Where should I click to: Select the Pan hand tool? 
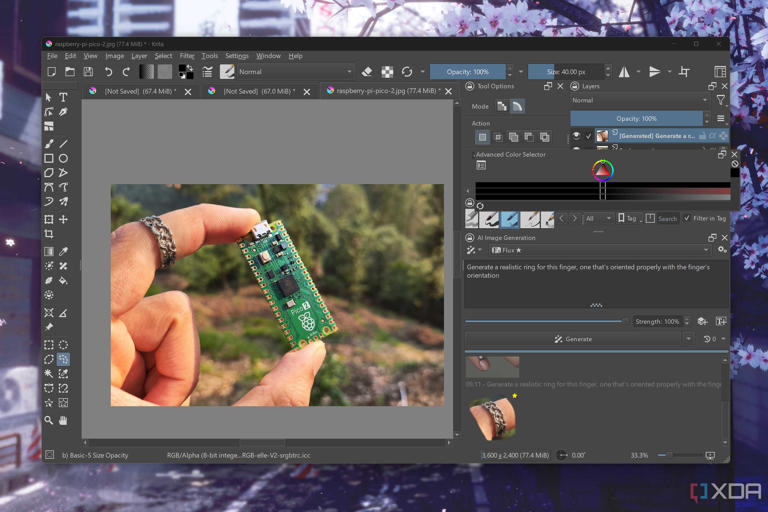click(x=63, y=420)
